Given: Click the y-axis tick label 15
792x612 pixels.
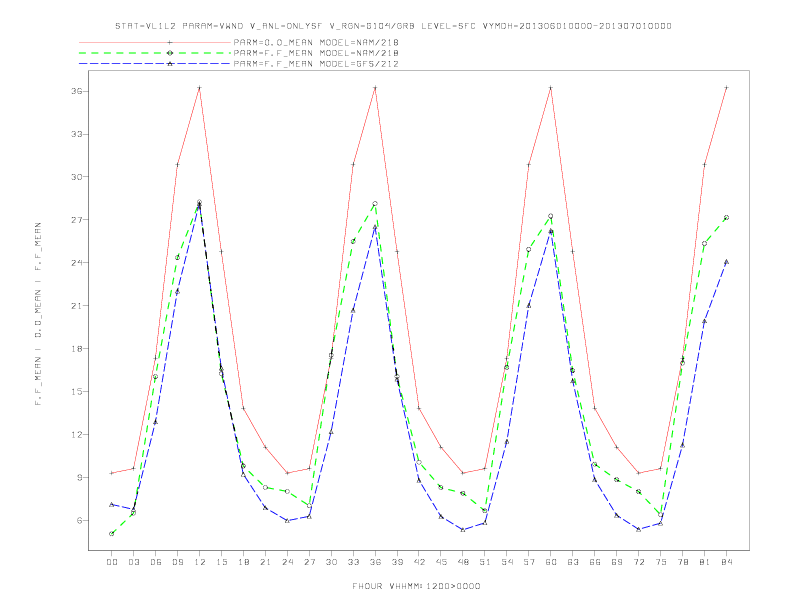Looking at the screenshot, I should click(76, 391).
